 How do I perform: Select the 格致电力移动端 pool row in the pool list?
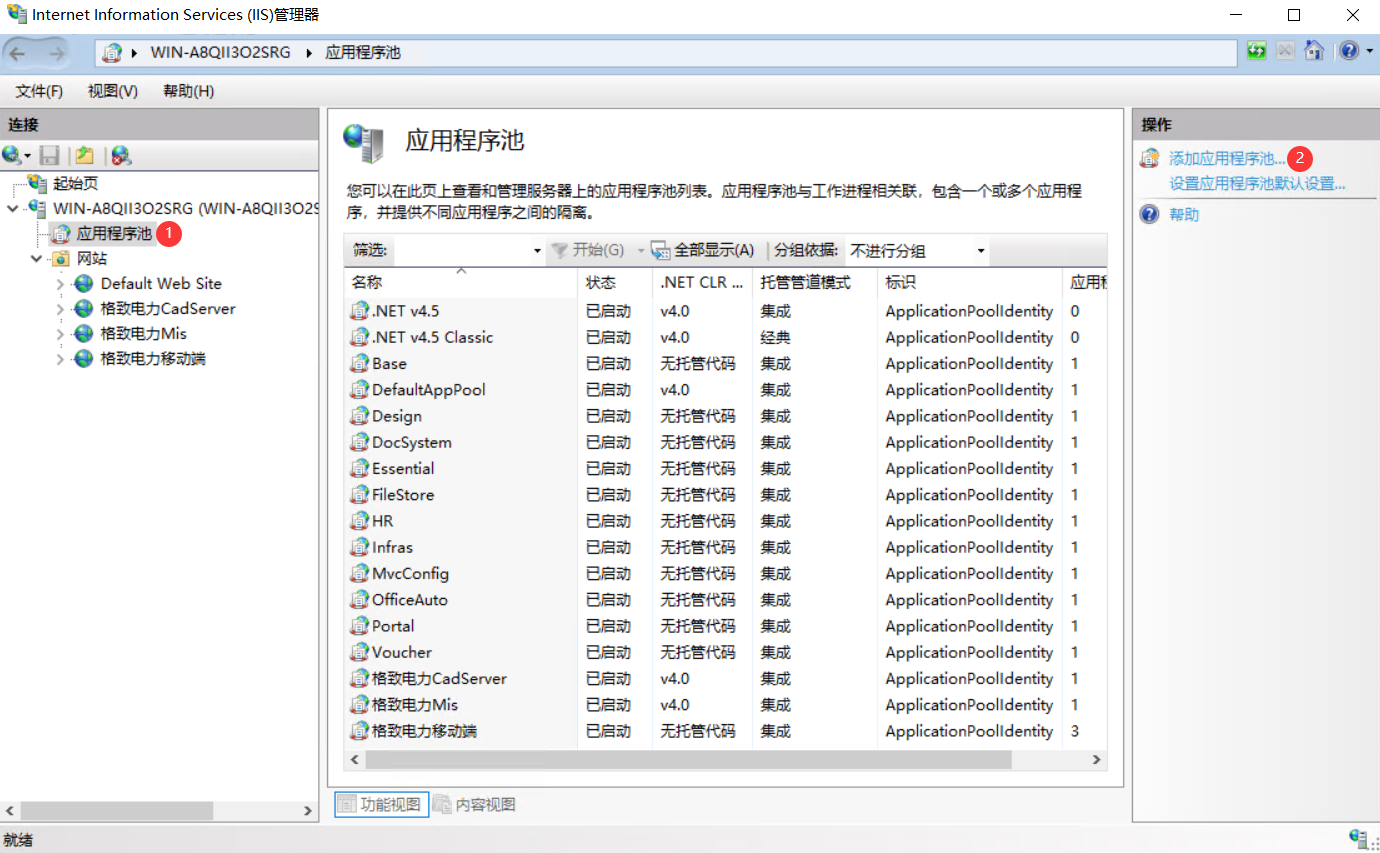tap(726, 731)
